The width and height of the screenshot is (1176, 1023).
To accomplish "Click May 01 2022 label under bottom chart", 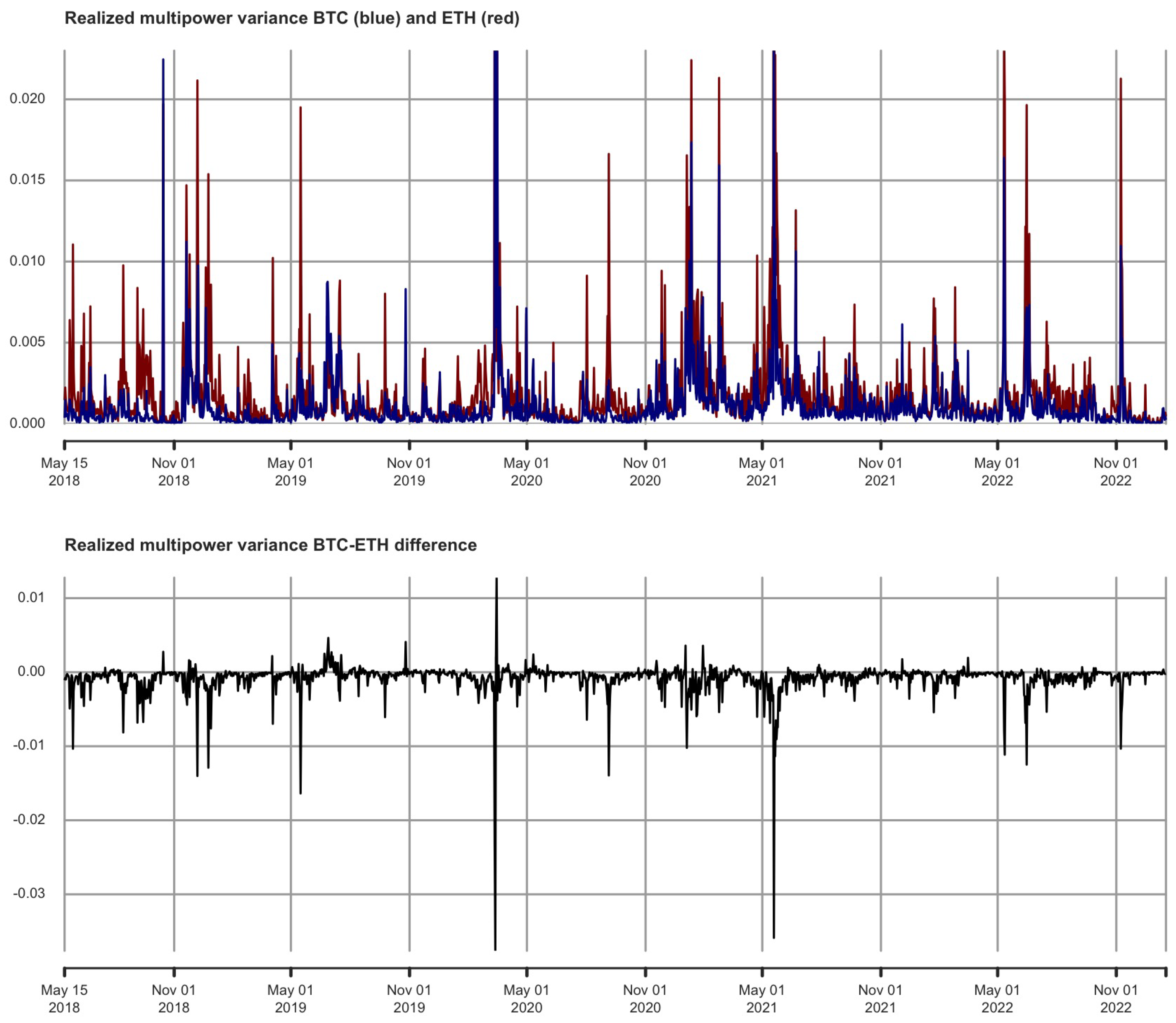I will (x=997, y=999).
